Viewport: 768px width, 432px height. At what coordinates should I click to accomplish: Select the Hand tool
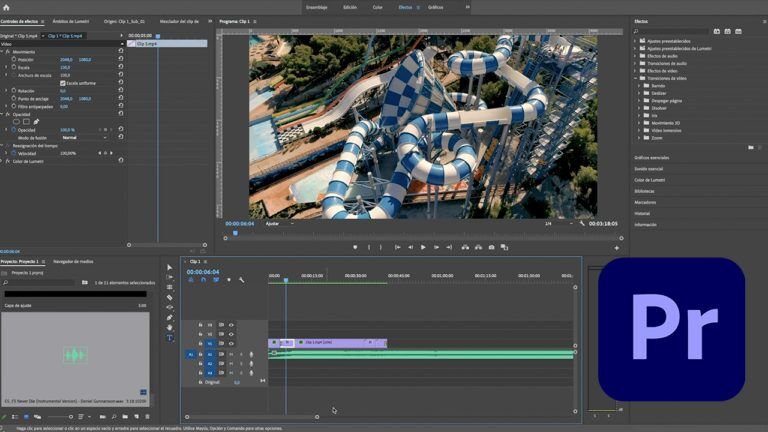[x=169, y=328]
